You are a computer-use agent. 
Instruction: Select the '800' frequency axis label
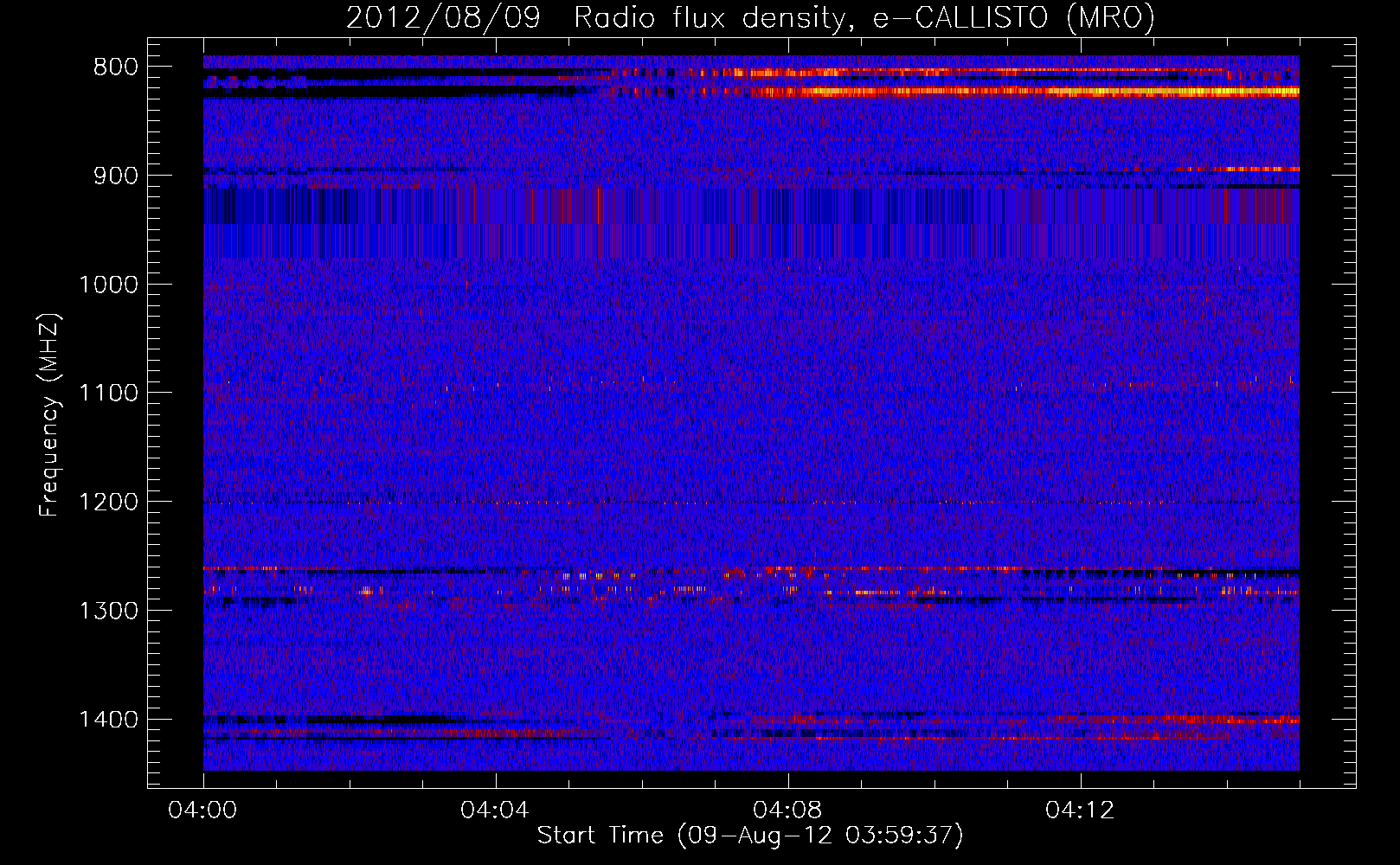tap(115, 67)
